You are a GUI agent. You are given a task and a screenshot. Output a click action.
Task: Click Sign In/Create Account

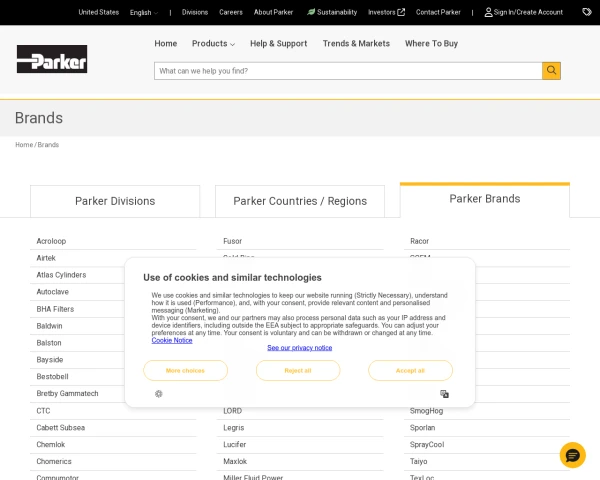[528, 12]
